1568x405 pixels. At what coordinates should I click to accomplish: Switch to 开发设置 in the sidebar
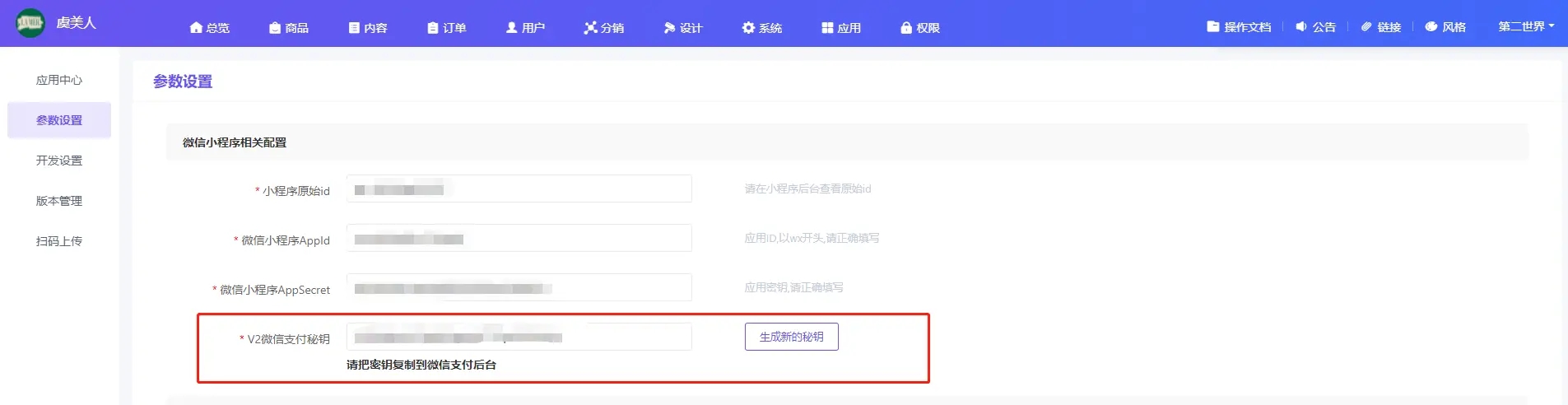pos(59,161)
